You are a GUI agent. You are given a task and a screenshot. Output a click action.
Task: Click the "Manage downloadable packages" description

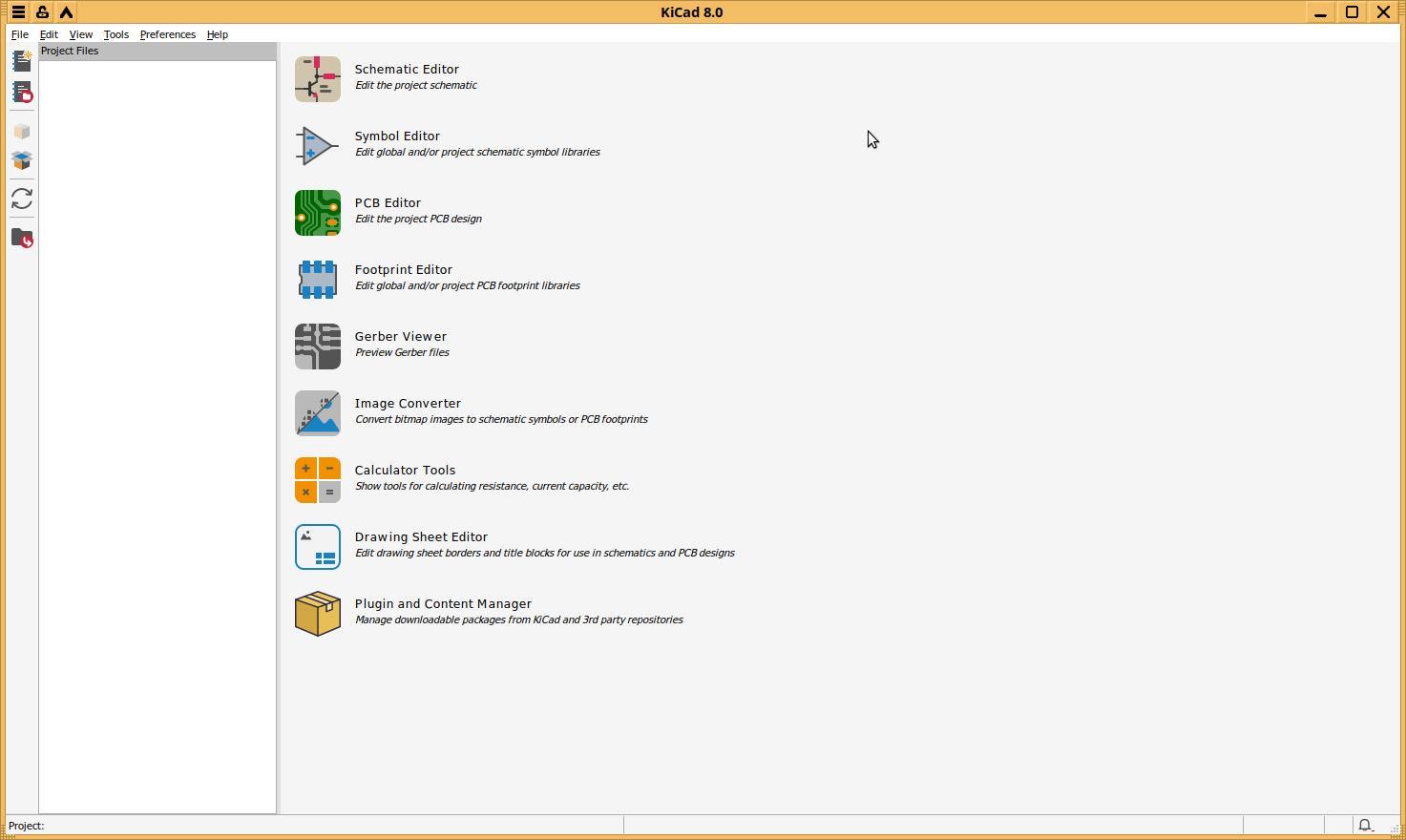519,619
